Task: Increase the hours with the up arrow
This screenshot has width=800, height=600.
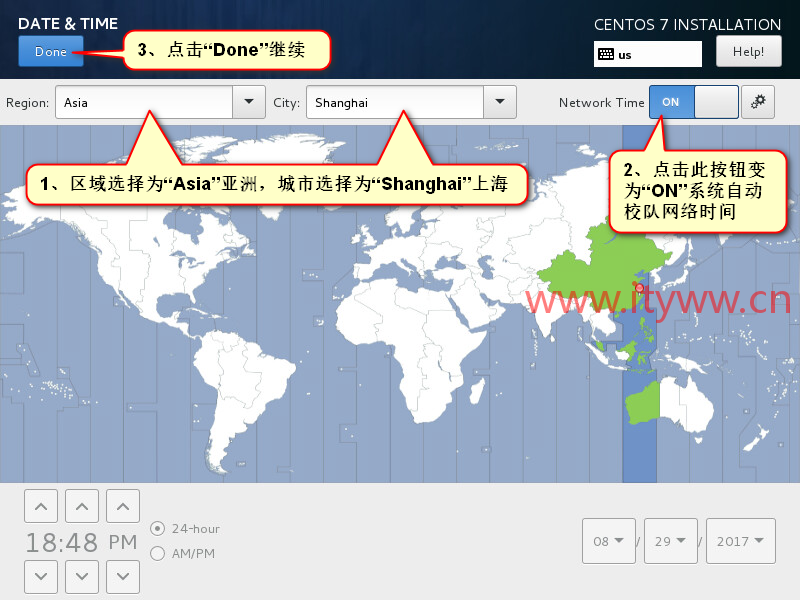Action: pyautogui.click(x=41, y=506)
